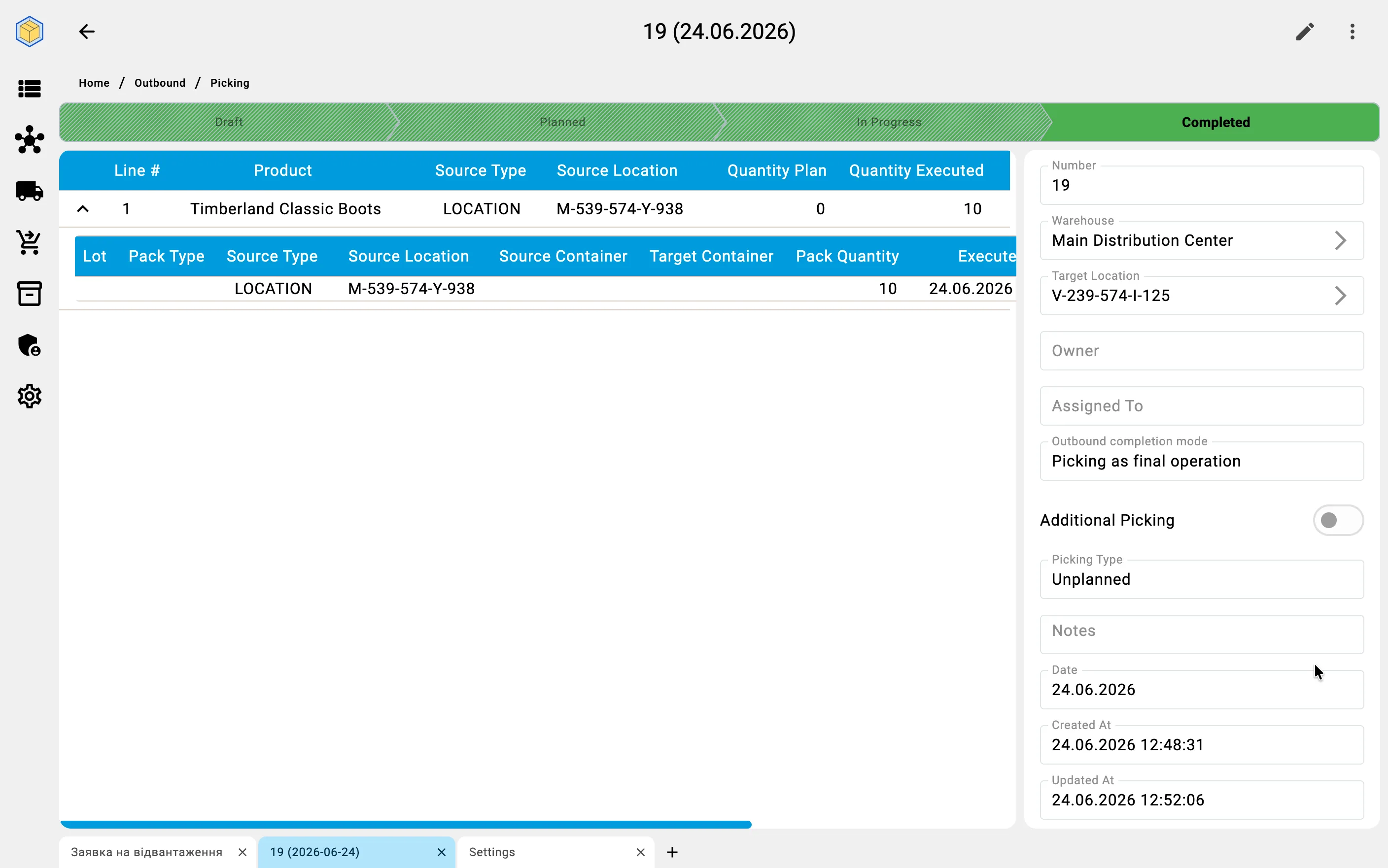This screenshot has height=868, width=1388.
Task: Click the back arrow icon
Action: click(x=87, y=32)
